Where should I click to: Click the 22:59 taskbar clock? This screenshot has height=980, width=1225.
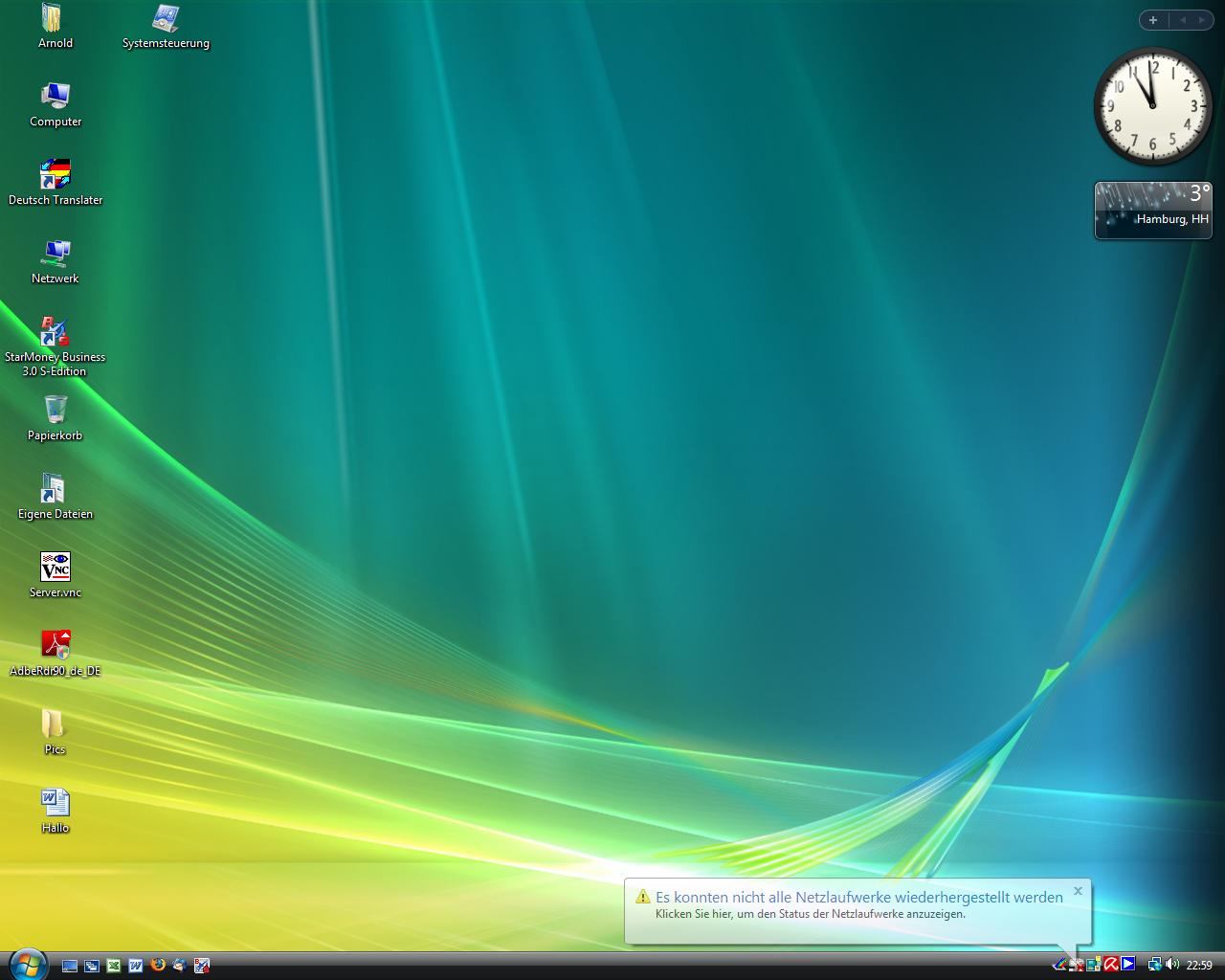click(x=1199, y=965)
